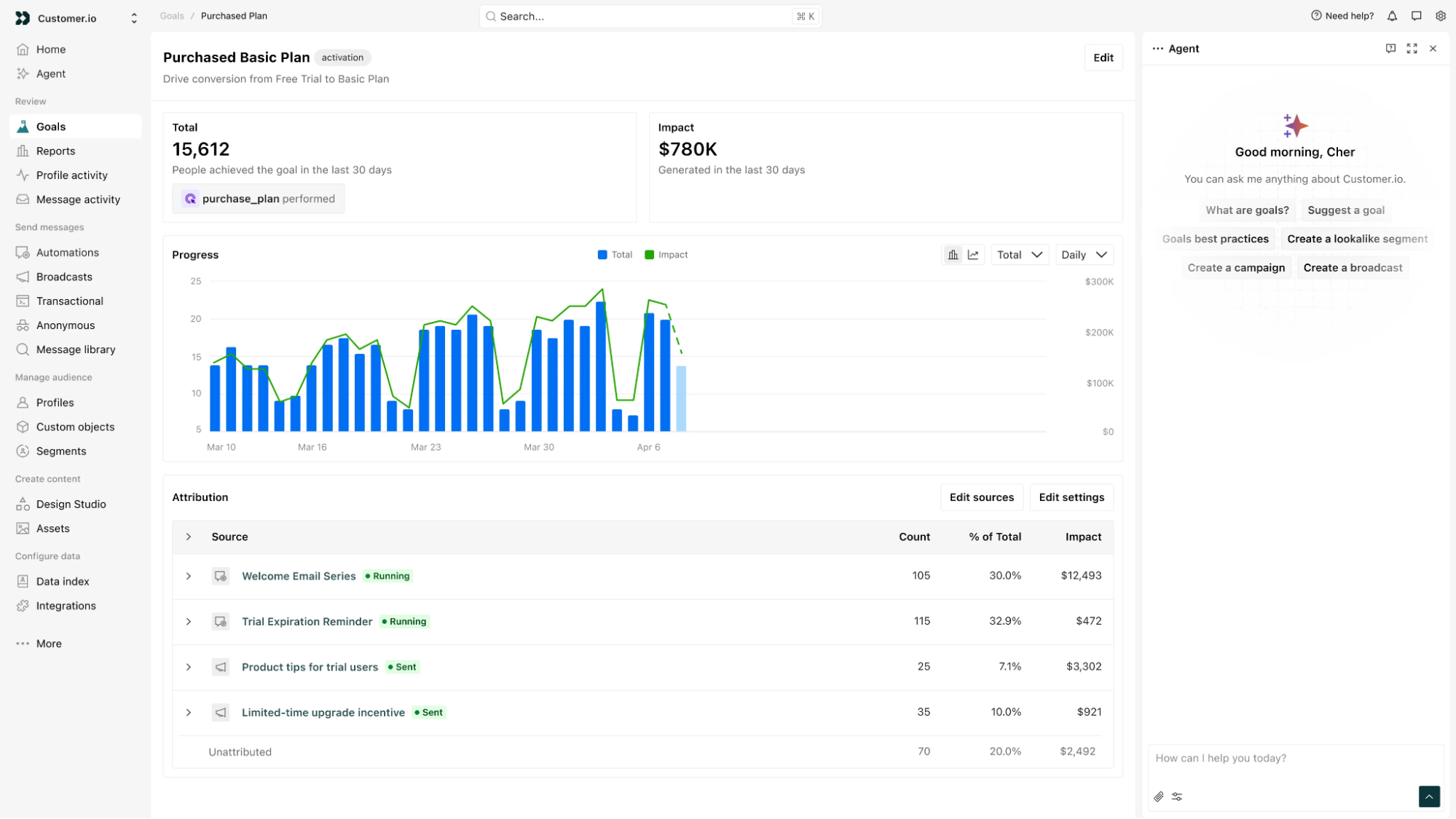
Task: Click the Integrations puzzle icon
Action: (23, 606)
